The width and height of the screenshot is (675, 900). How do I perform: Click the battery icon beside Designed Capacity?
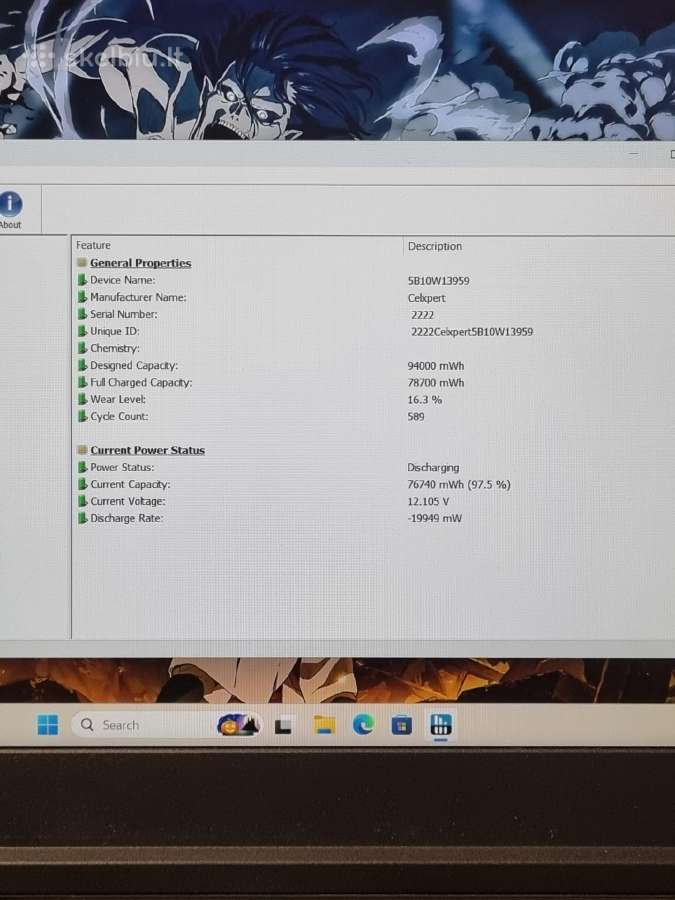coord(82,365)
